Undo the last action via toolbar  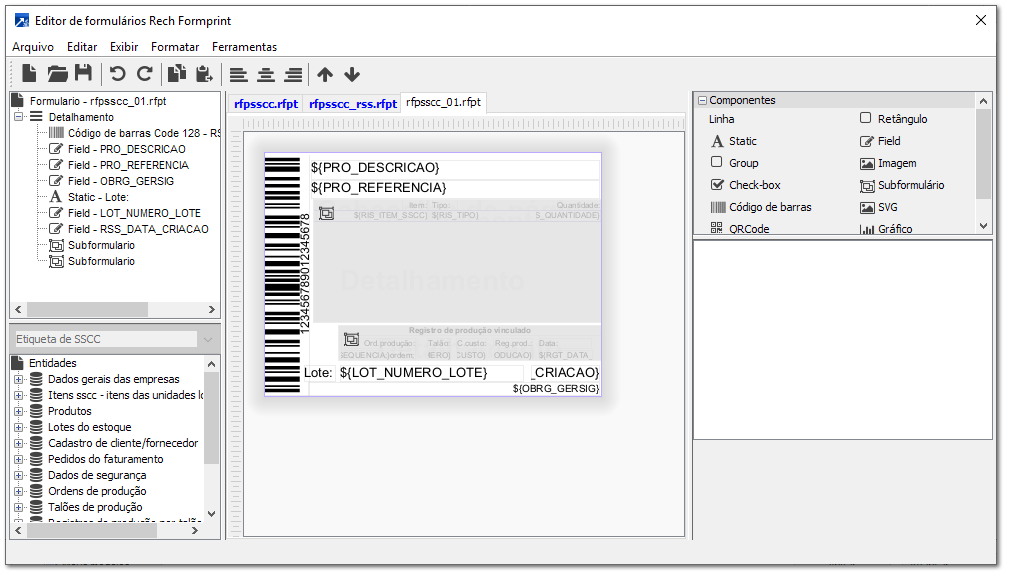click(x=118, y=74)
